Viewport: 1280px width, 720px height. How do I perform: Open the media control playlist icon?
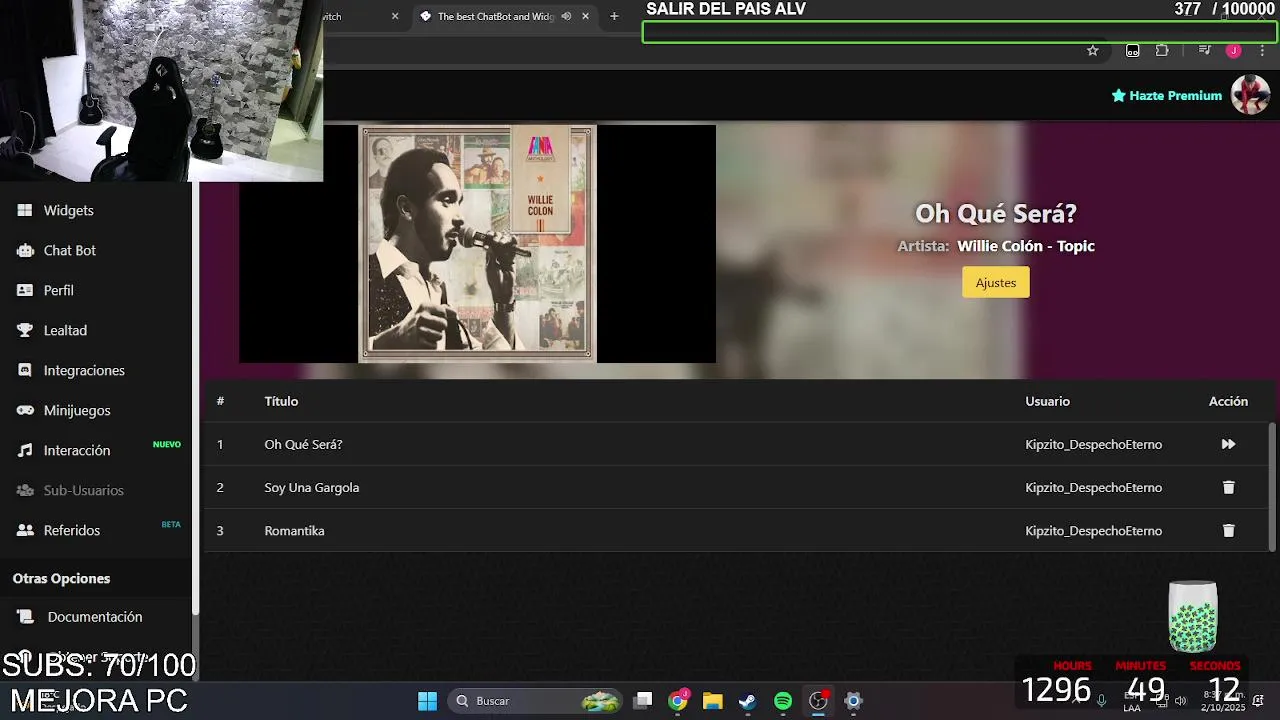pos(1204,50)
